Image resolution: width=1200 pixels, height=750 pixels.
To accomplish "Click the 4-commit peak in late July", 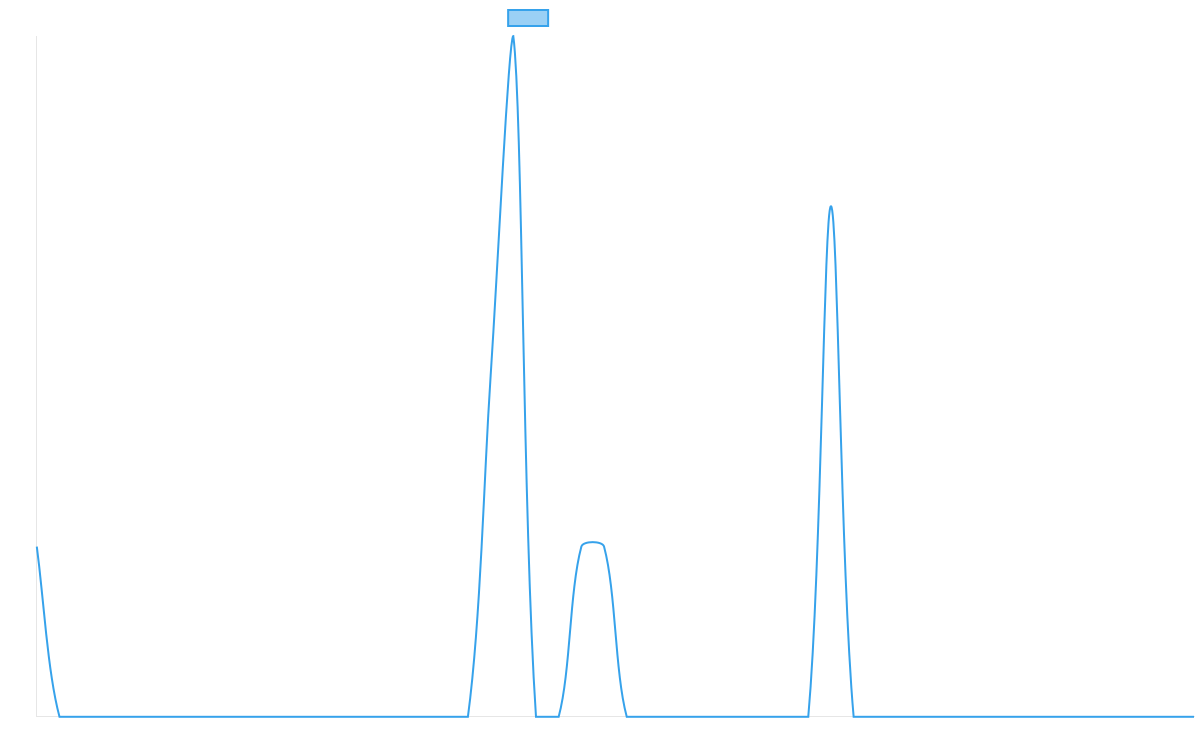I will coord(513,37).
